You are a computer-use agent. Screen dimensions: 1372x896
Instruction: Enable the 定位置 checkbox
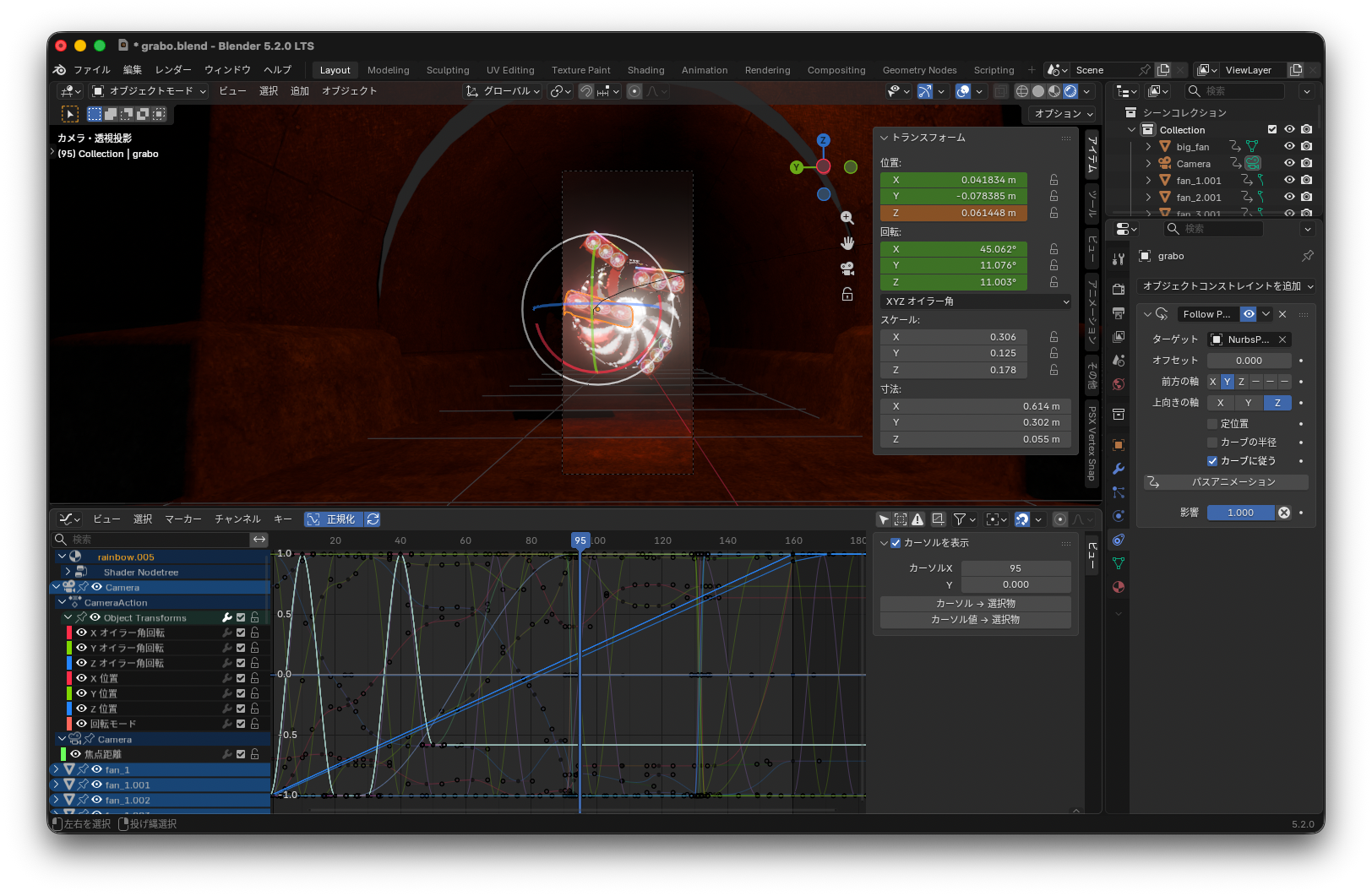[1212, 424]
